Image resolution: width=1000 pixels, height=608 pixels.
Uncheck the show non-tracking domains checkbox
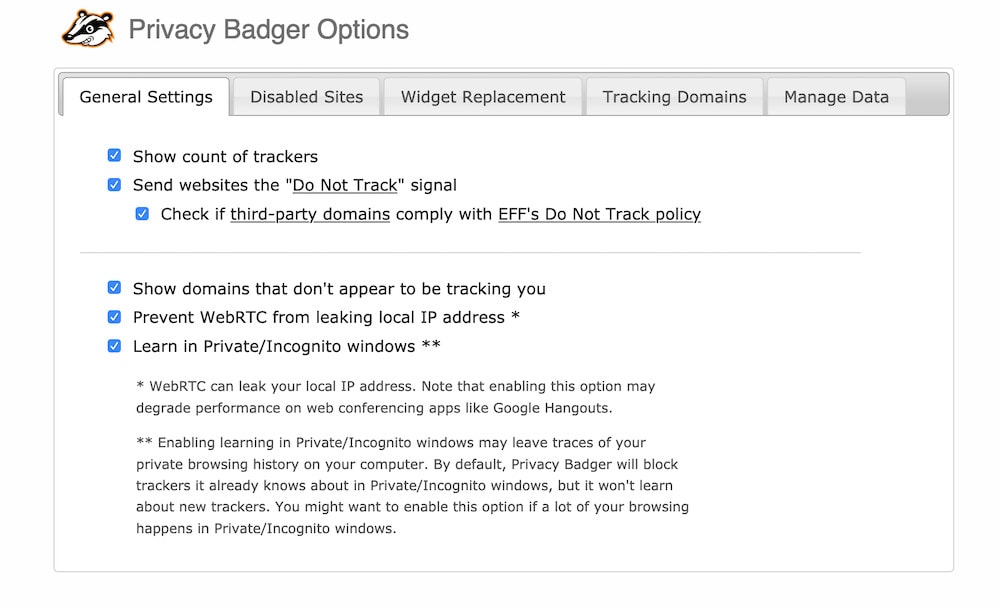[114, 288]
